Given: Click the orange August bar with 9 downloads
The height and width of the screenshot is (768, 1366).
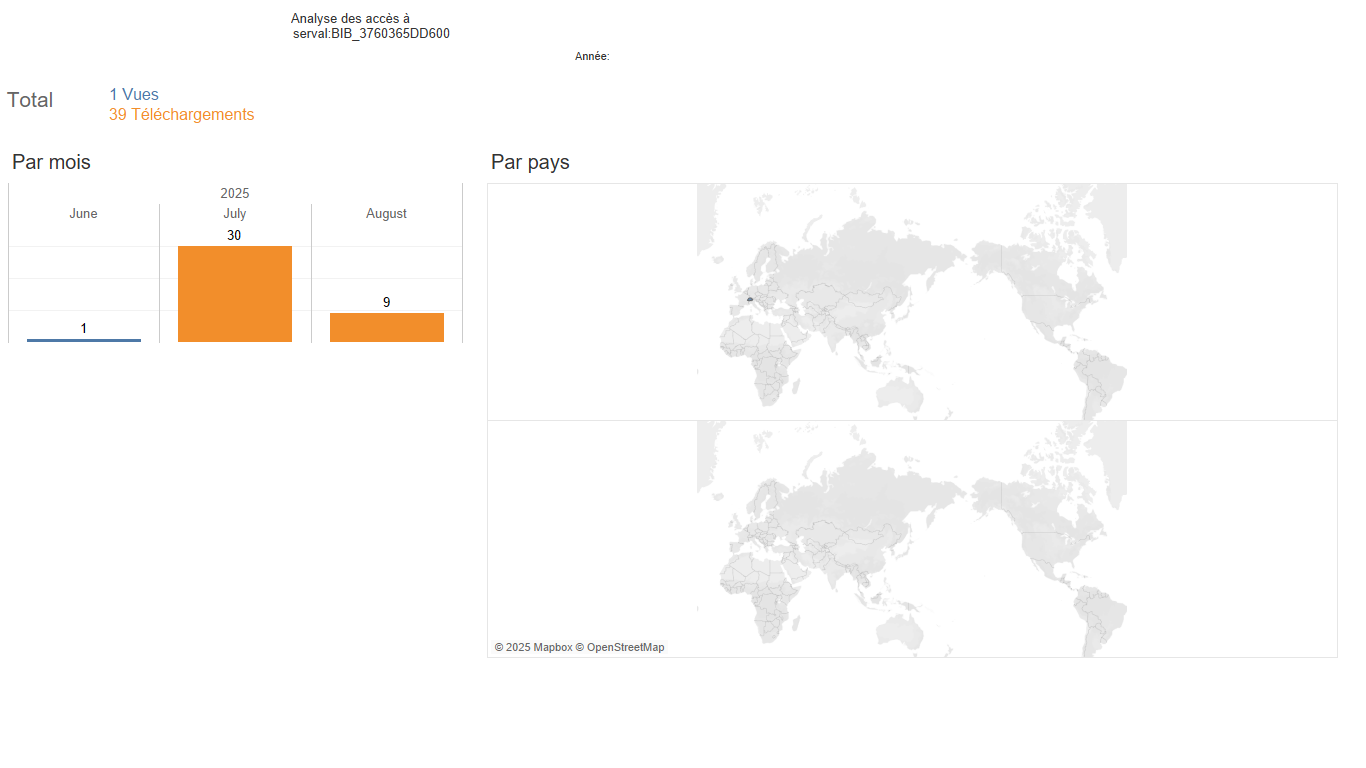Looking at the screenshot, I should pyautogui.click(x=387, y=327).
